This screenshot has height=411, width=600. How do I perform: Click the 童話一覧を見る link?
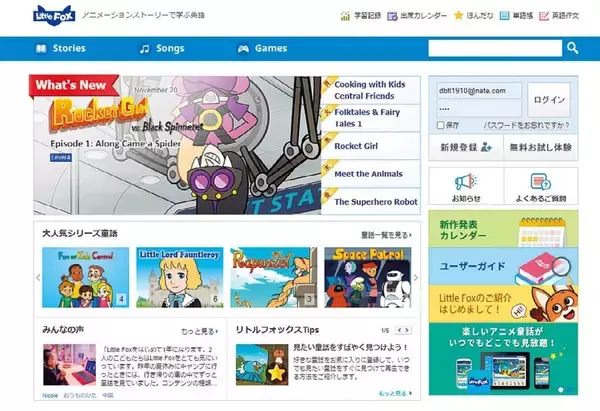[x=386, y=235]
